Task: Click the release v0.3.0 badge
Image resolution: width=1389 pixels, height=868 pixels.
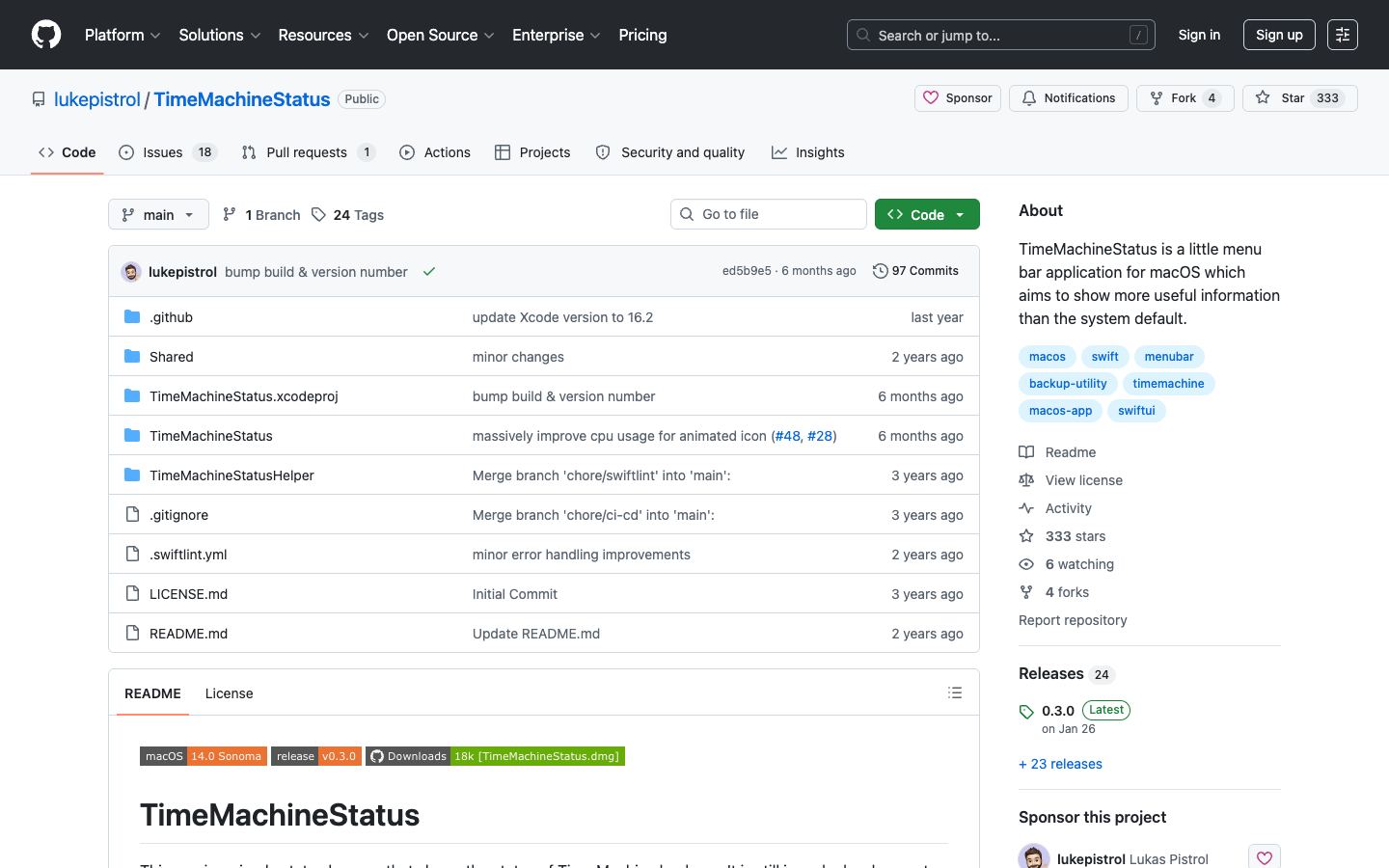Action: [316, 756]
